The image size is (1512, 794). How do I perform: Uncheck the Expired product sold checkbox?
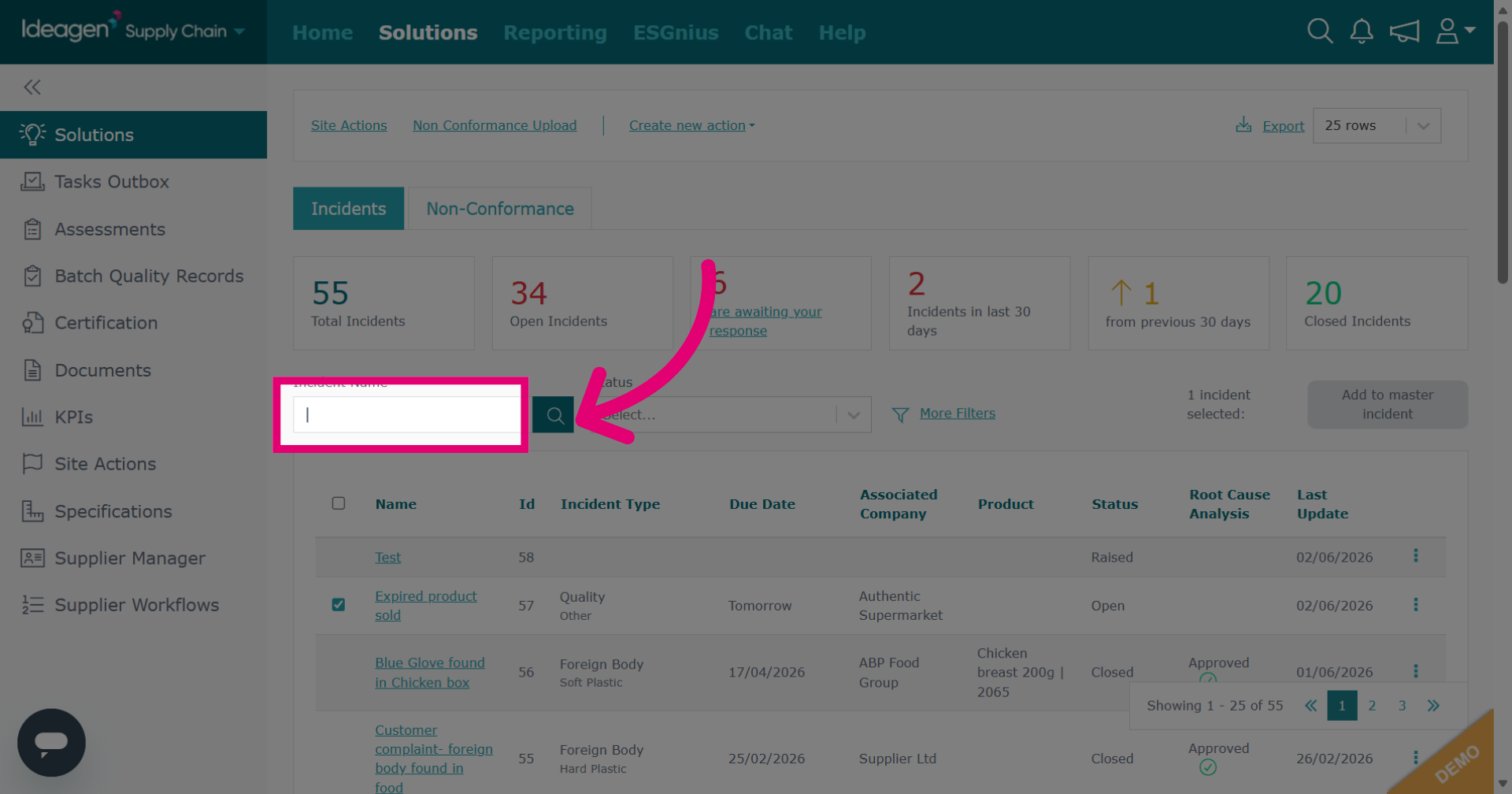[339, 605]
